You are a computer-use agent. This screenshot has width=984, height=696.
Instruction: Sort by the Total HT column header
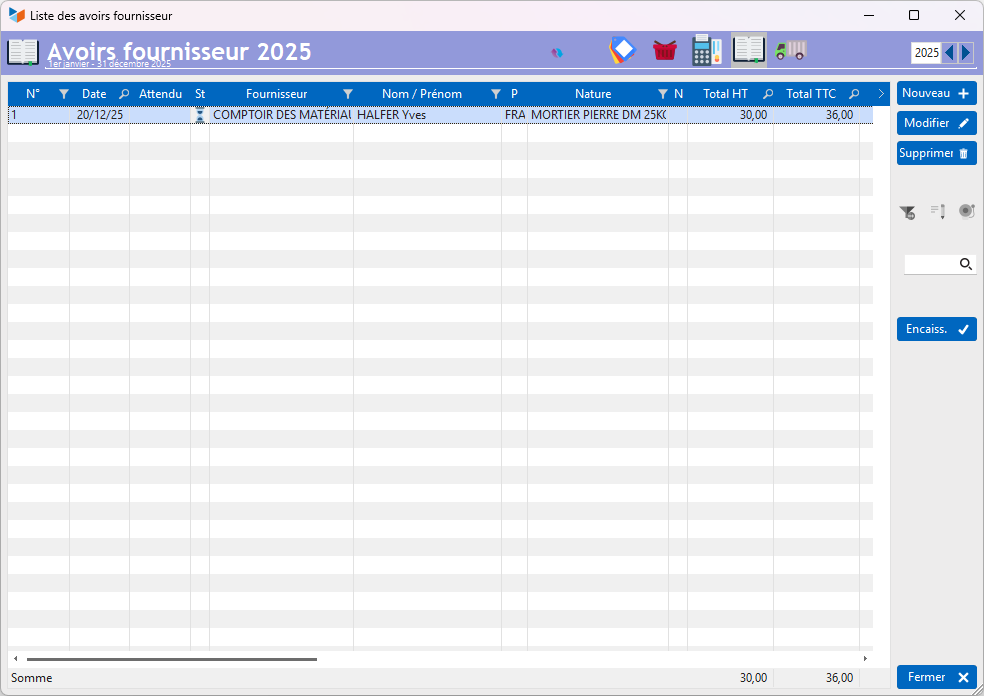[x=725, y=94]
